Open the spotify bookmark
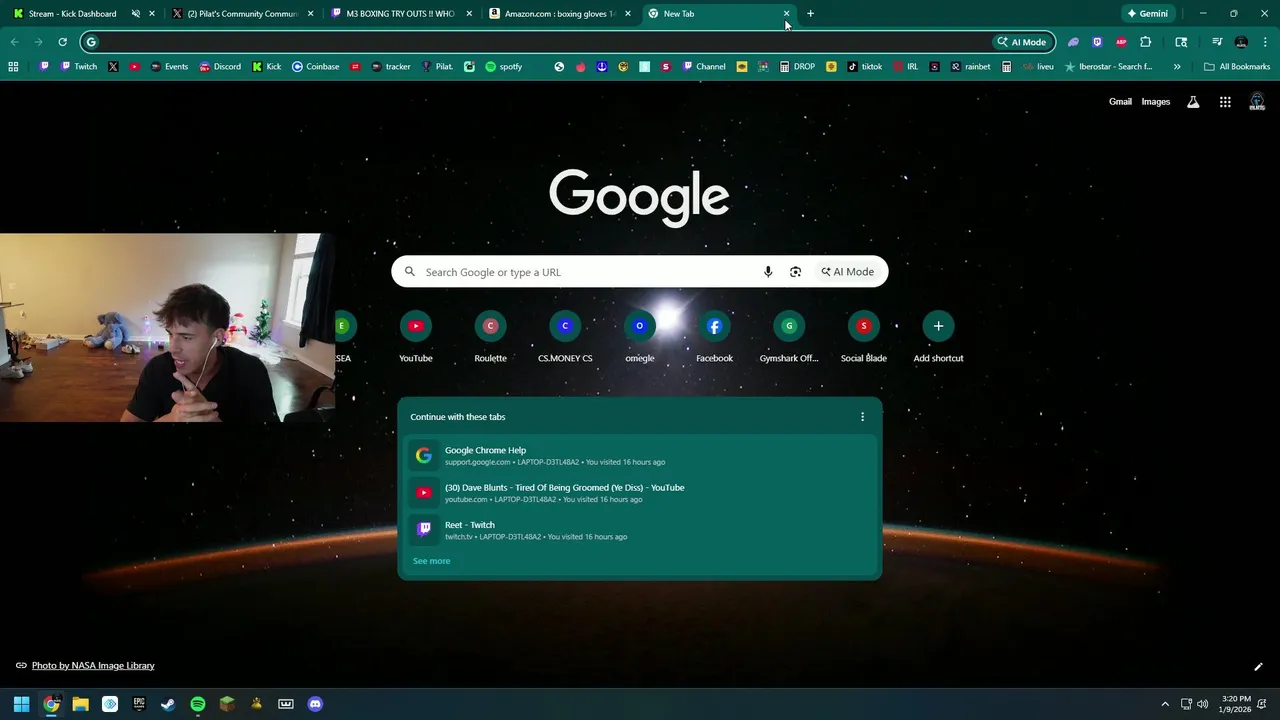Viewport: 1280px width, 720px height. point(504,67)
